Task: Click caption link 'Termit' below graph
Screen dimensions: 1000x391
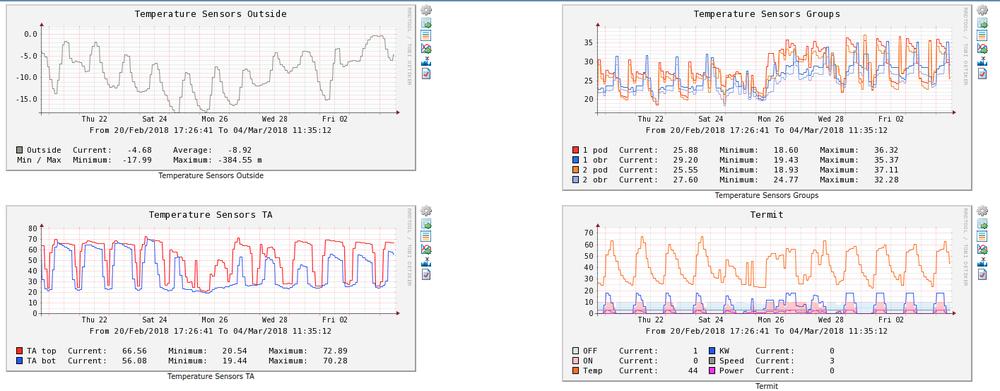Action: 767,386
